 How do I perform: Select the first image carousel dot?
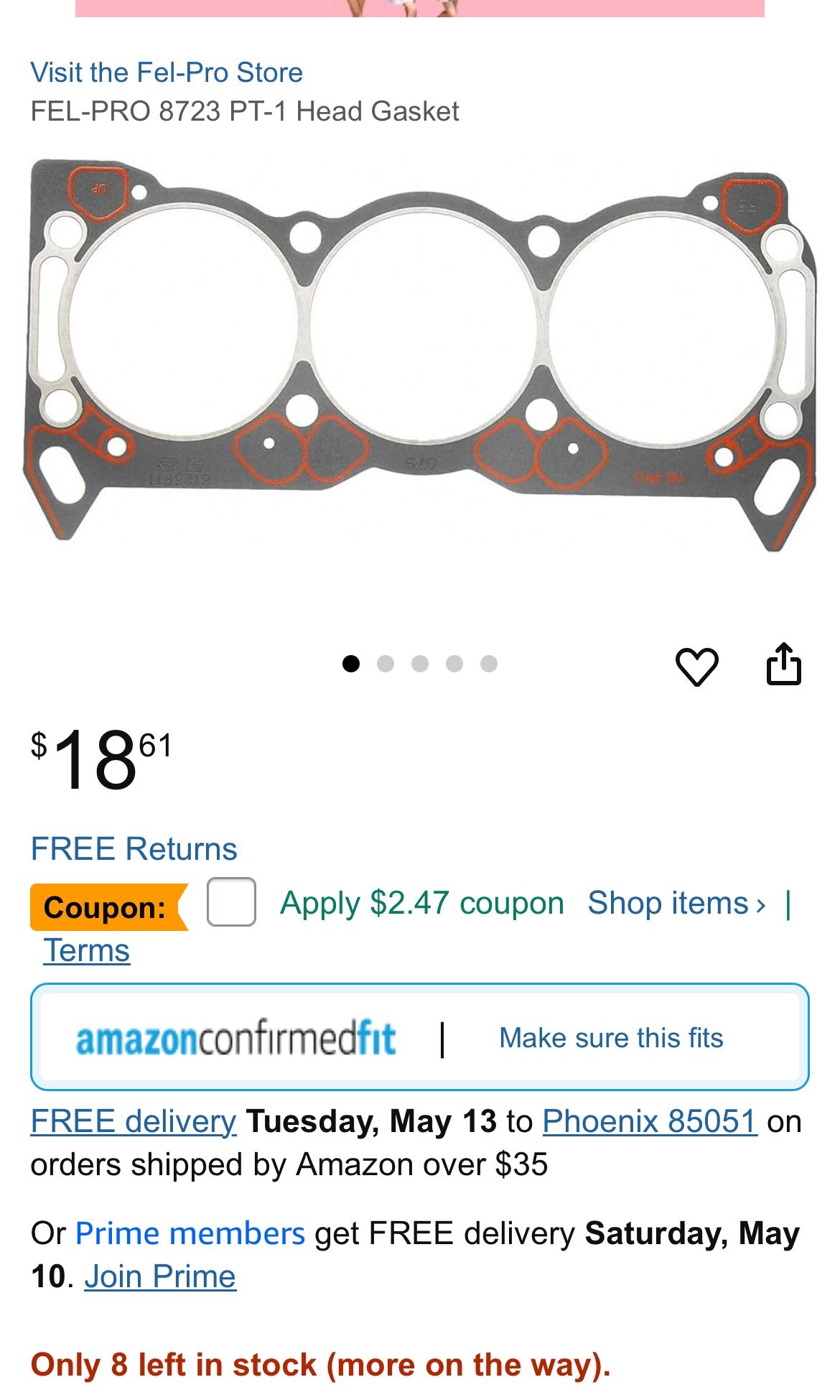[351, 664]
